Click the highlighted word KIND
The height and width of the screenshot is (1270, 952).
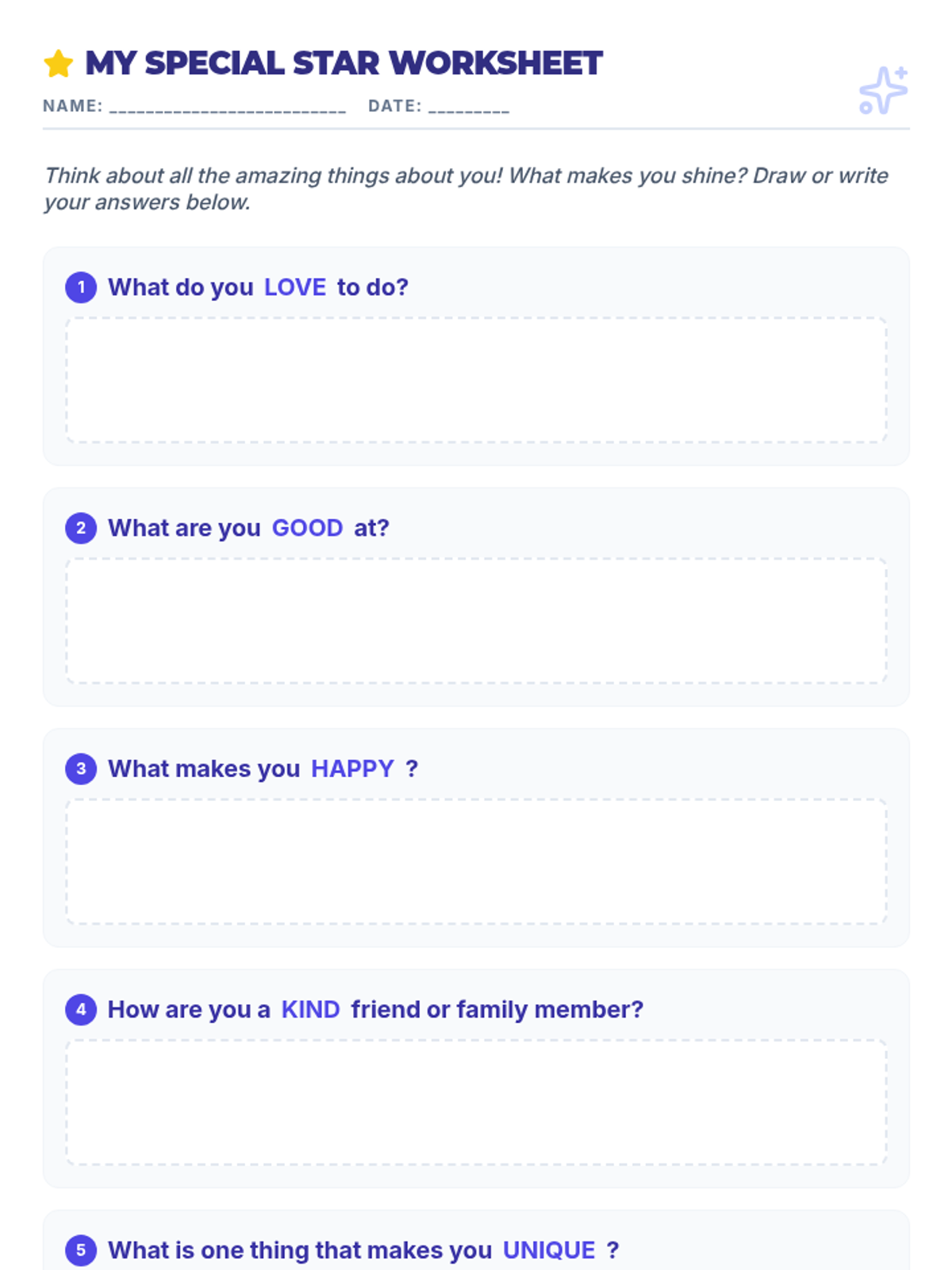click(310, 1010)
